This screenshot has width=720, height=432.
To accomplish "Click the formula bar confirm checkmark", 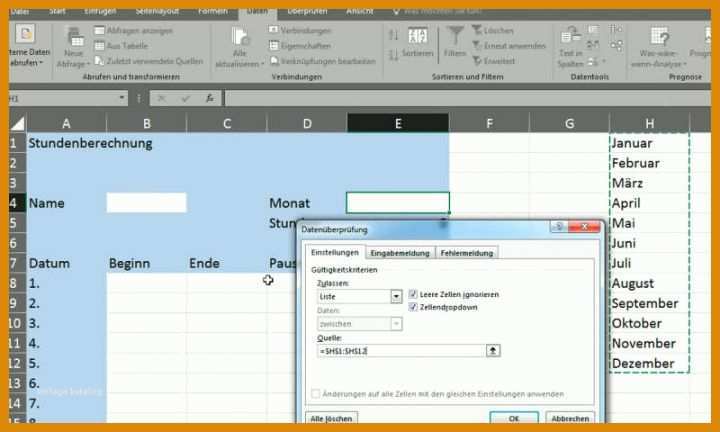I will click(186, 98).
